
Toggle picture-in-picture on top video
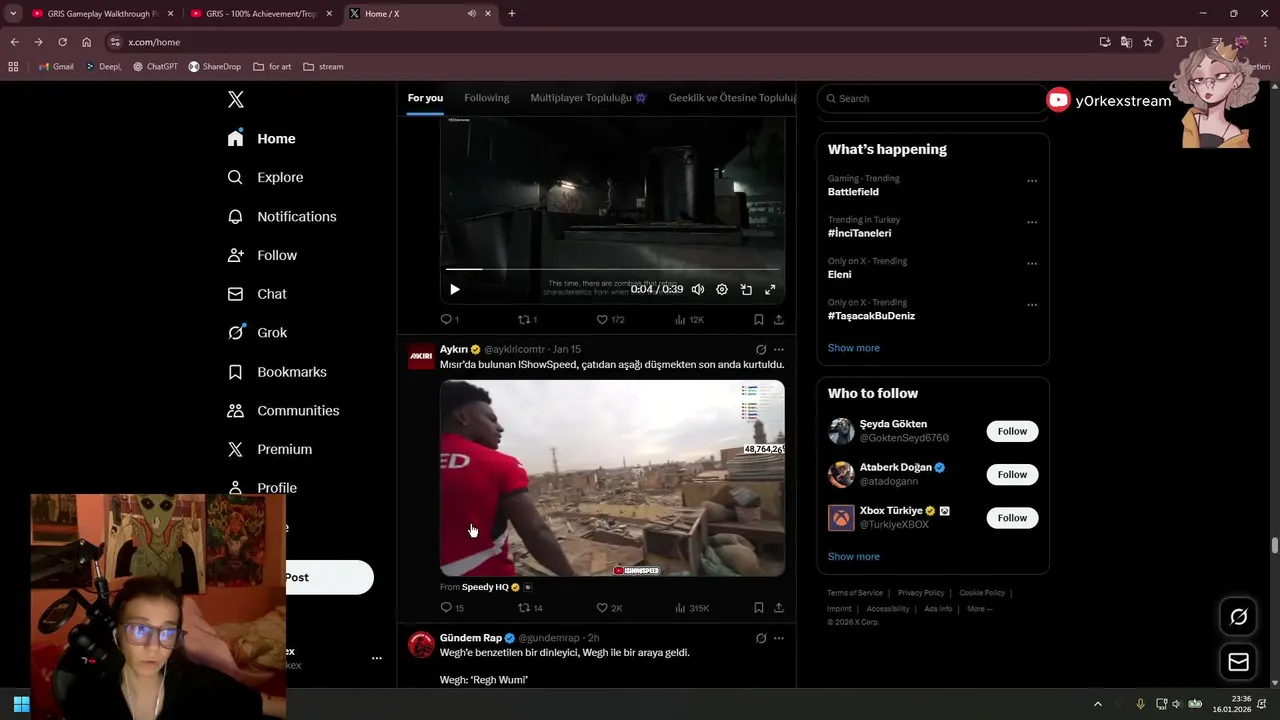[746, 290]
